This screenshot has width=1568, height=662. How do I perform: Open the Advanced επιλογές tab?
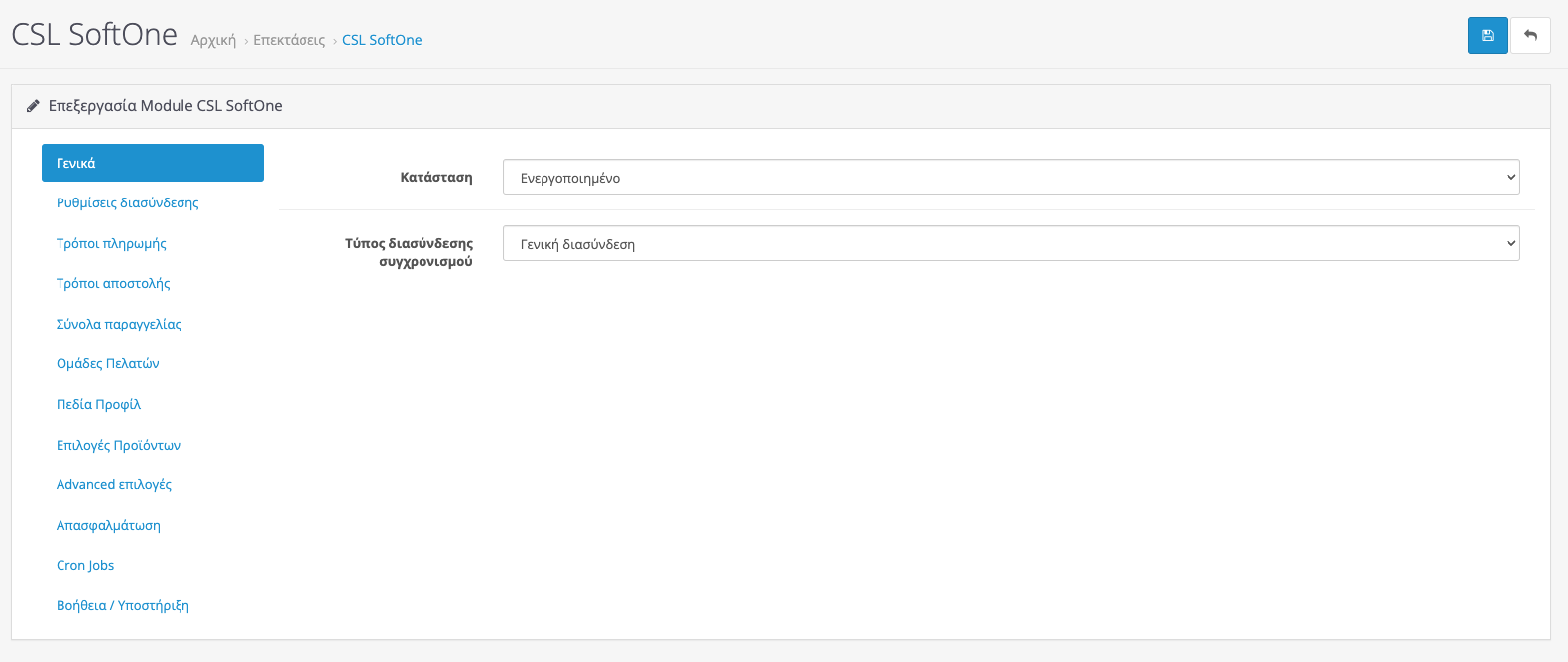click(114, 484)
